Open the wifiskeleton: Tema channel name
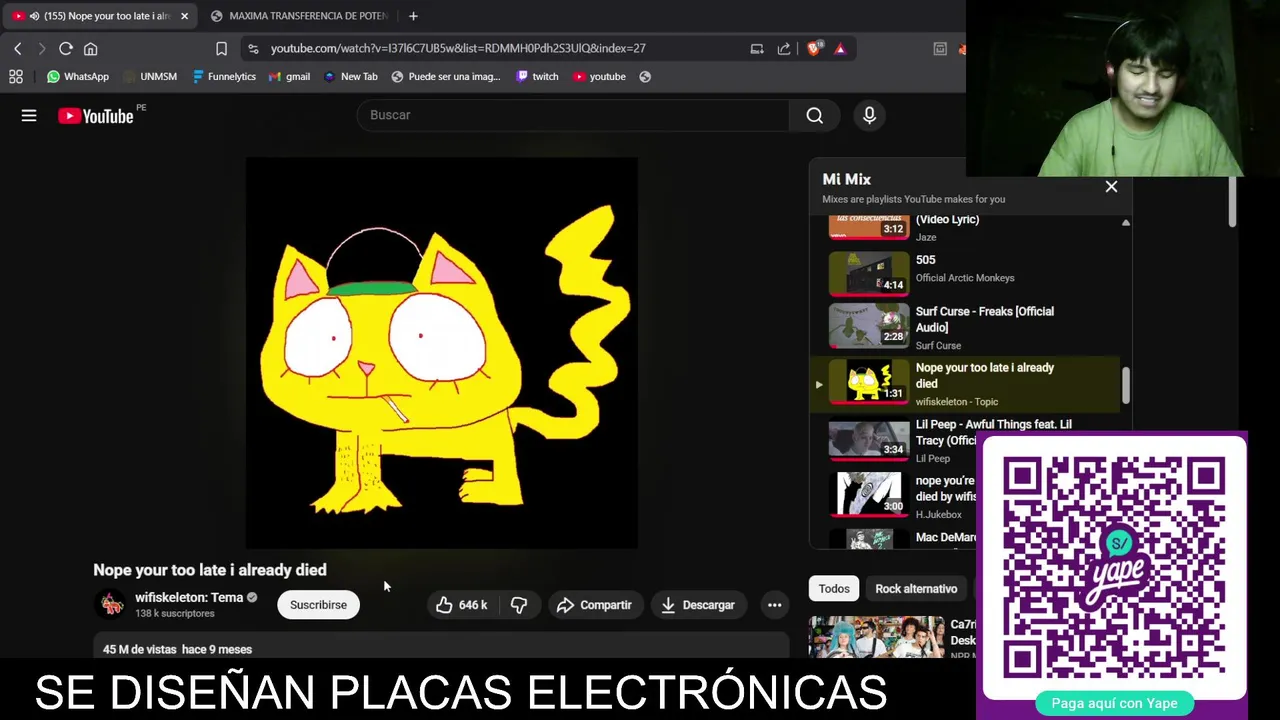 pos(189,598)
